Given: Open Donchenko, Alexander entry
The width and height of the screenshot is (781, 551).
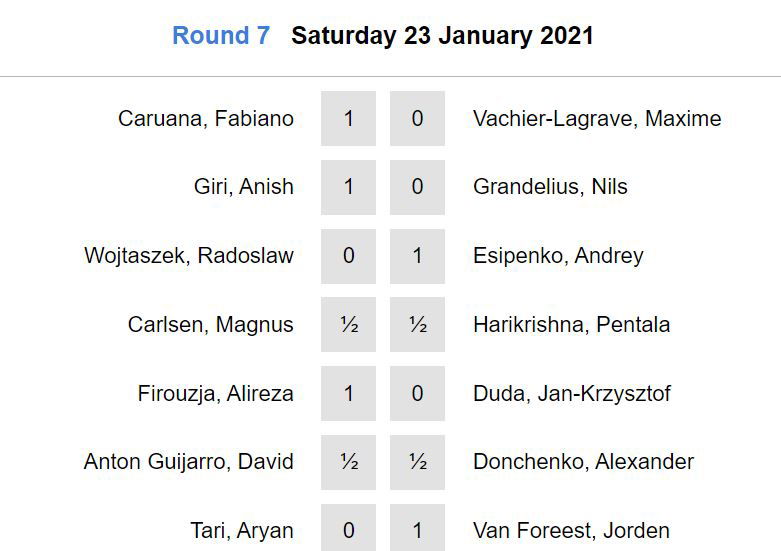Looking at the screenshot, I should [x=583, y=462].
